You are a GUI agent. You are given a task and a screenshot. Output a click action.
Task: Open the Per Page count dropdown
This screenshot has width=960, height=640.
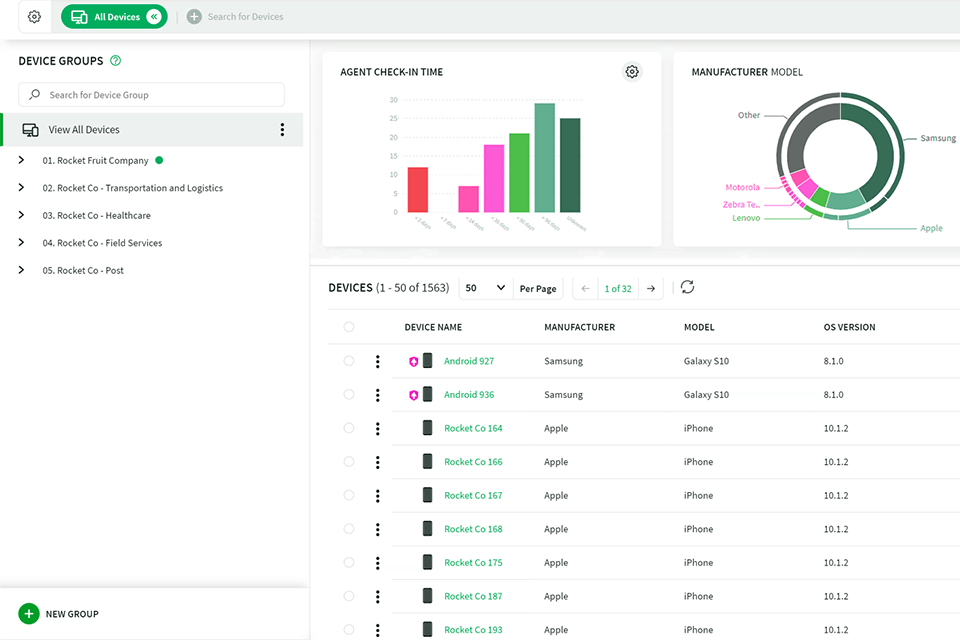pyautogui.click(x=484, y=287)
